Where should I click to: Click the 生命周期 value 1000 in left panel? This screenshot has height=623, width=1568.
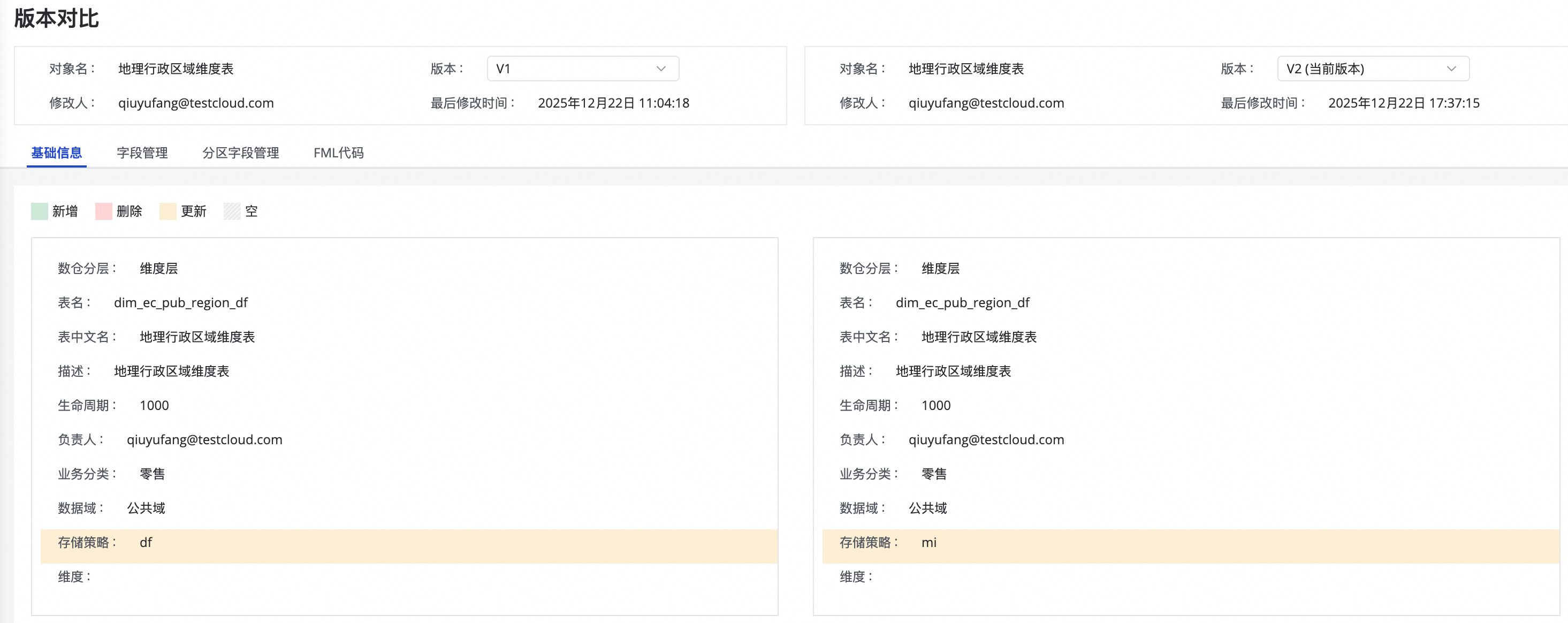click(154, 406)
